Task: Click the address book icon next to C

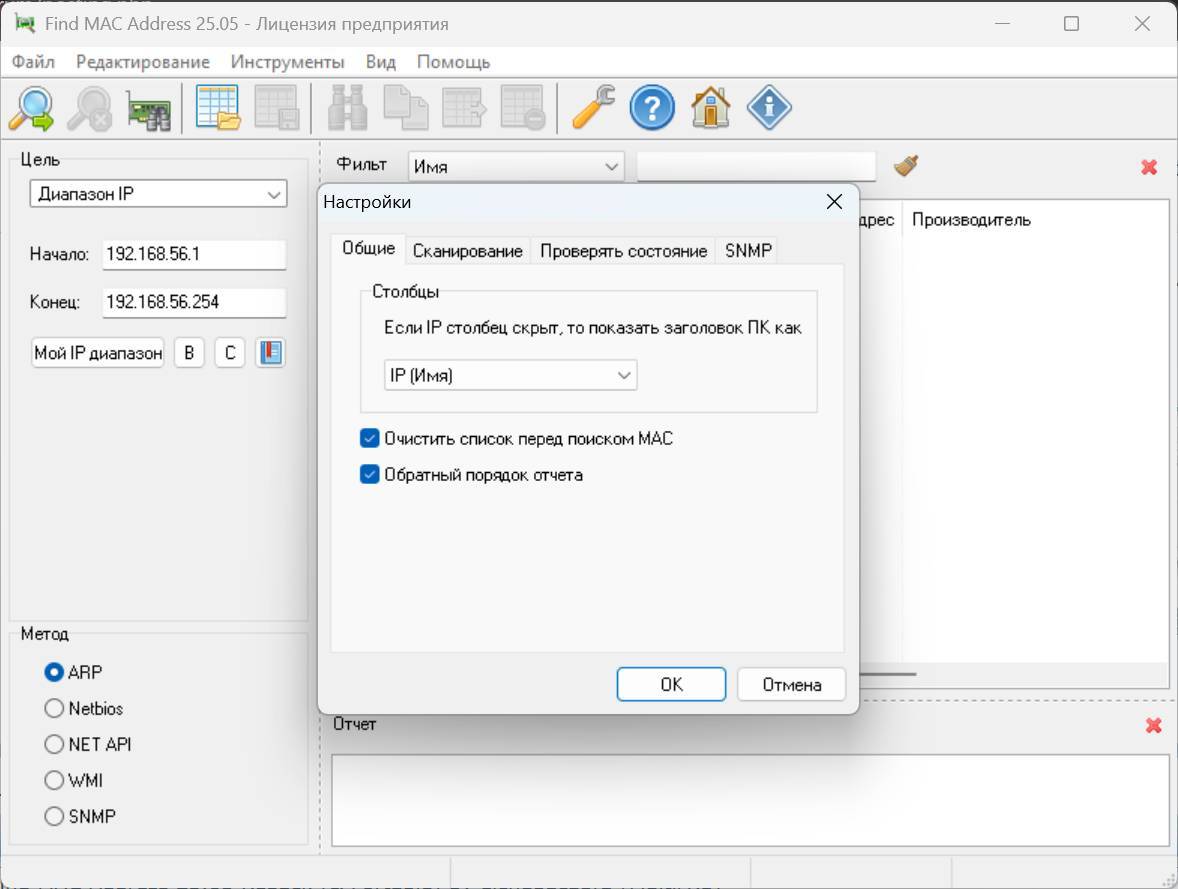Action: (270, 352)
